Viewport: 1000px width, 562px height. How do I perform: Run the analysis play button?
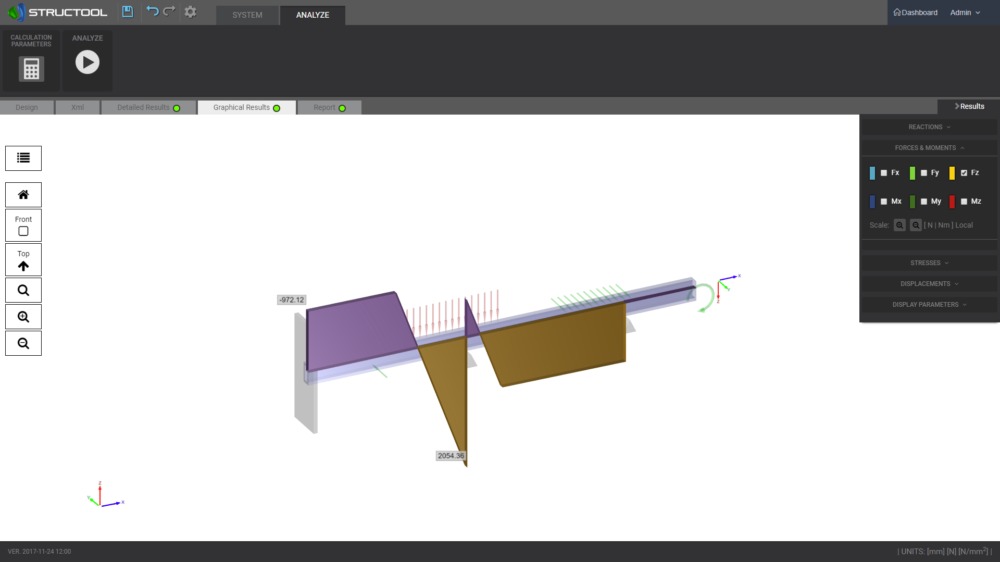87,62
